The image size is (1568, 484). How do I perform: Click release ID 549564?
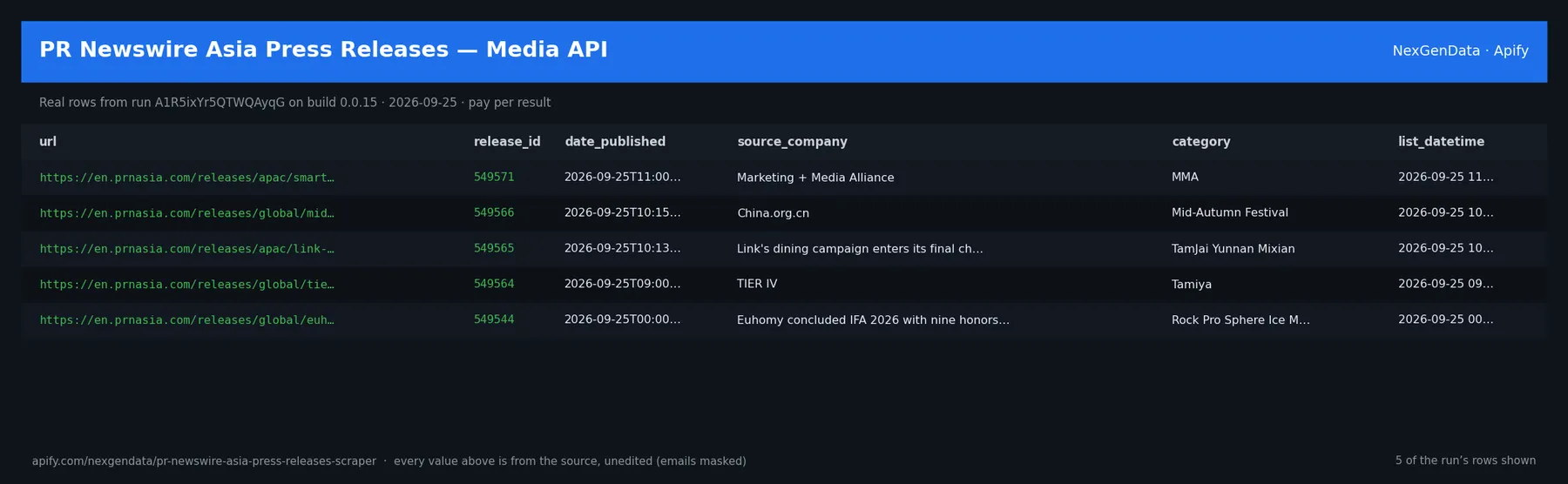click(x=494, y=284)
